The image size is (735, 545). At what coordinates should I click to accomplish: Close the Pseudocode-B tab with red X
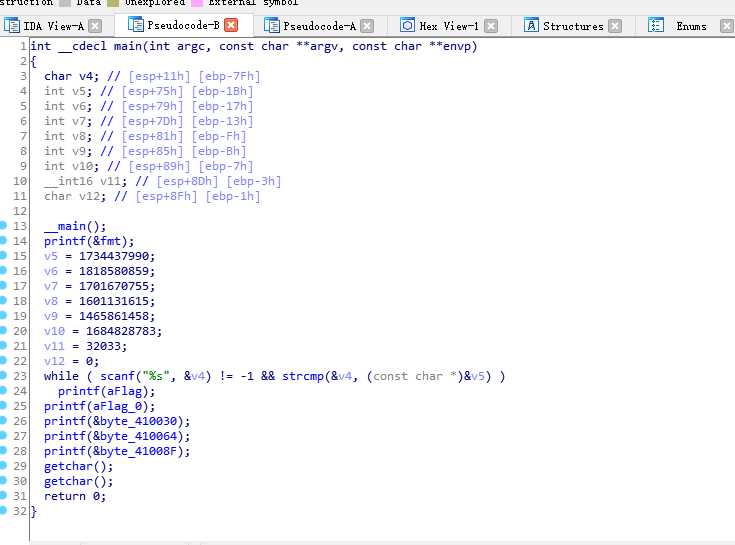[x=231, y=25]
